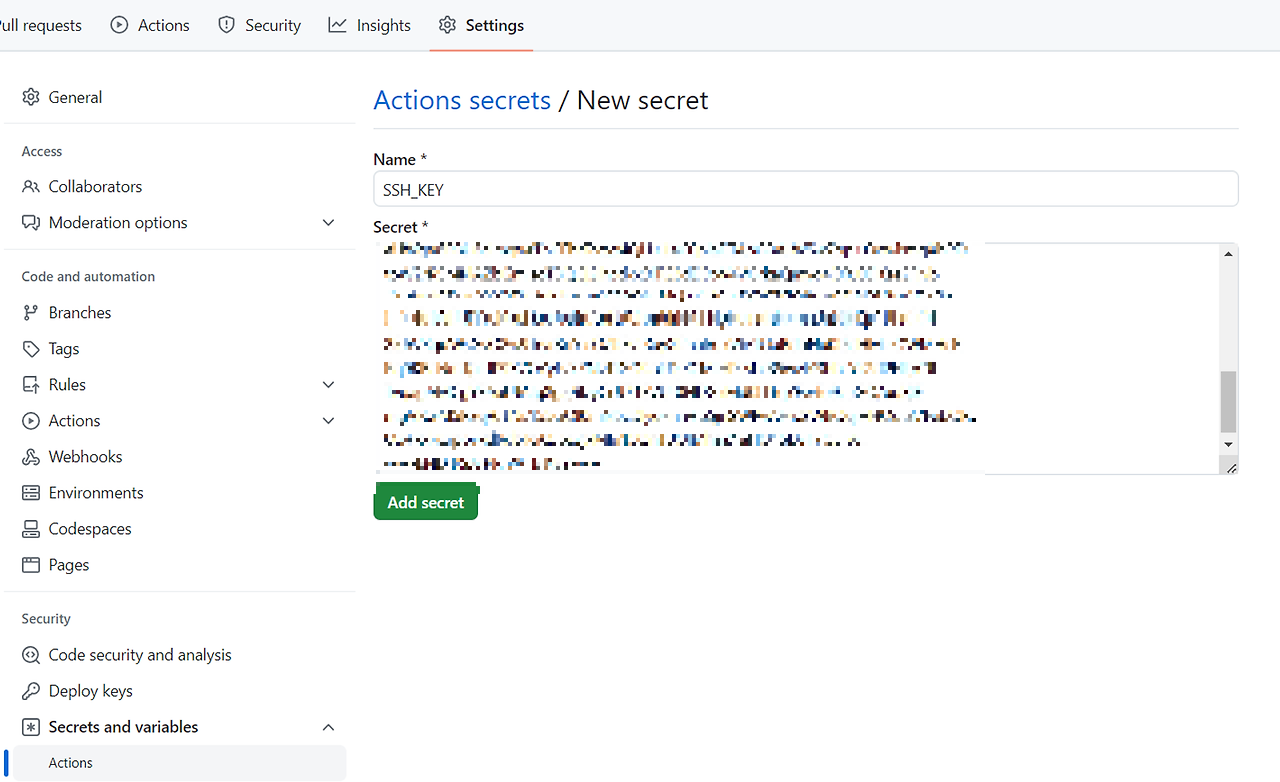Click the Environments server icon
Viewport: 1280px width, 782px height.
(x=31, y=493)
